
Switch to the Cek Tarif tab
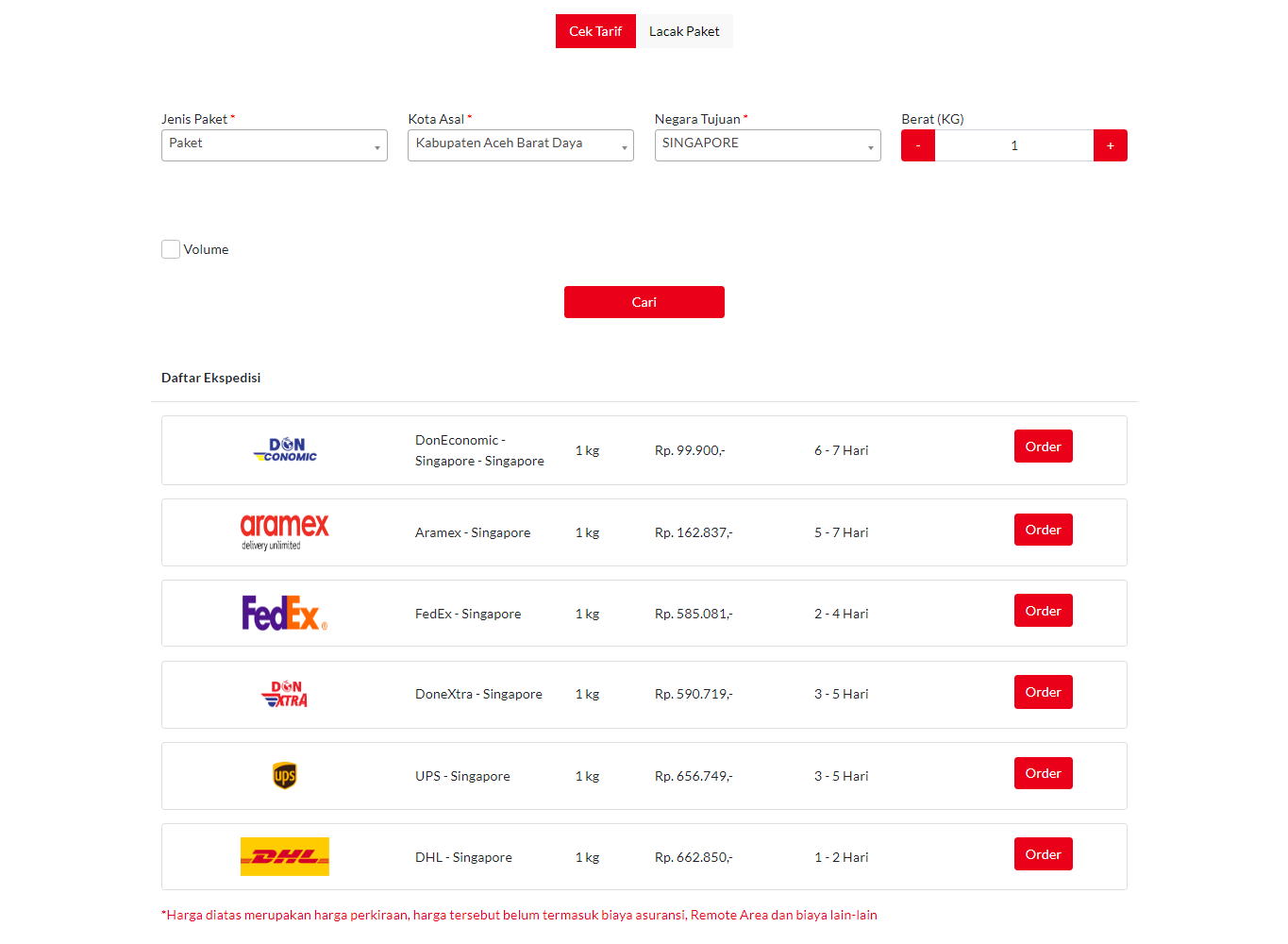click(595, 31)
